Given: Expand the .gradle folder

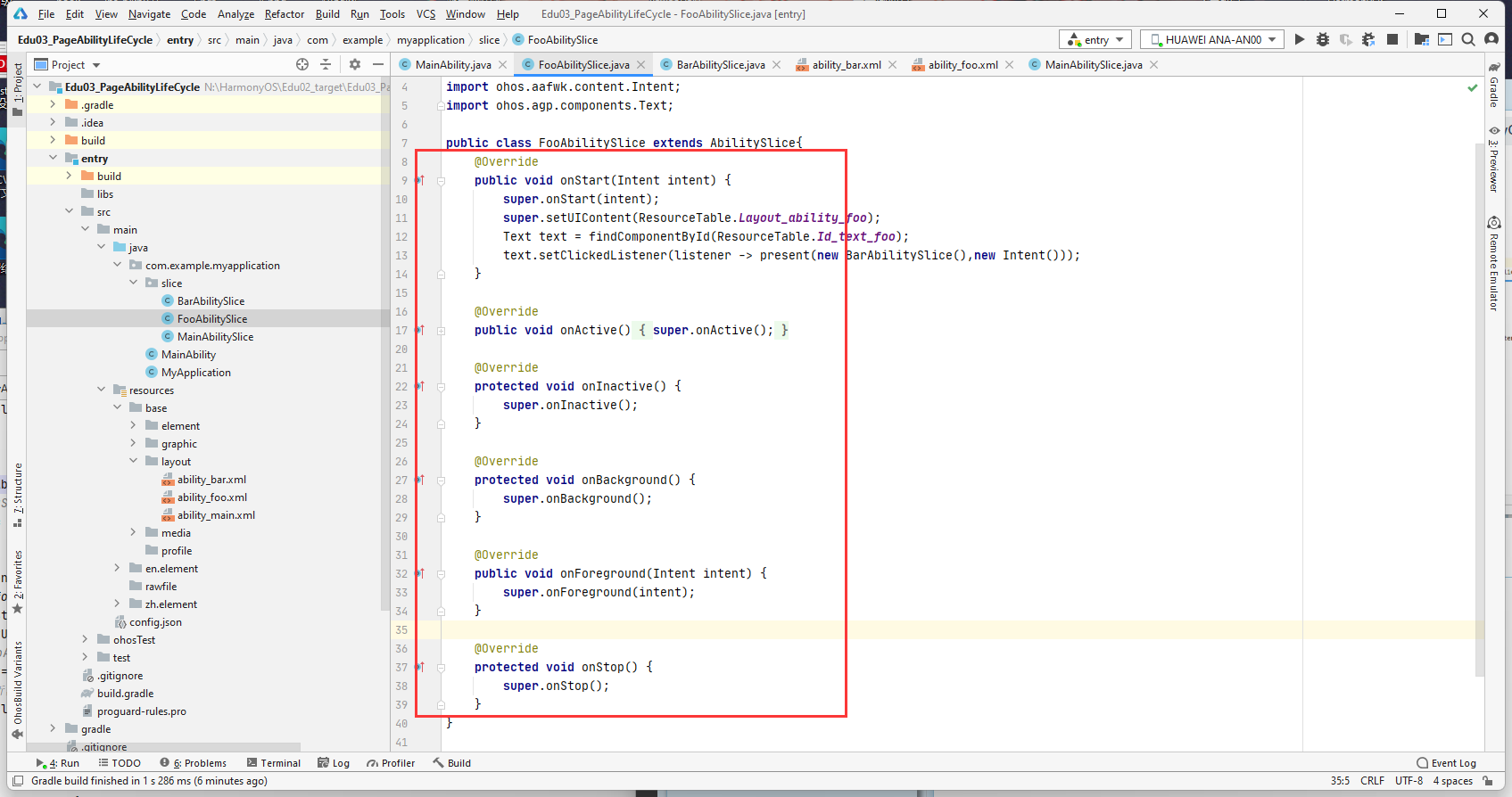Looking at the screenshot, I should pos(53,104).
